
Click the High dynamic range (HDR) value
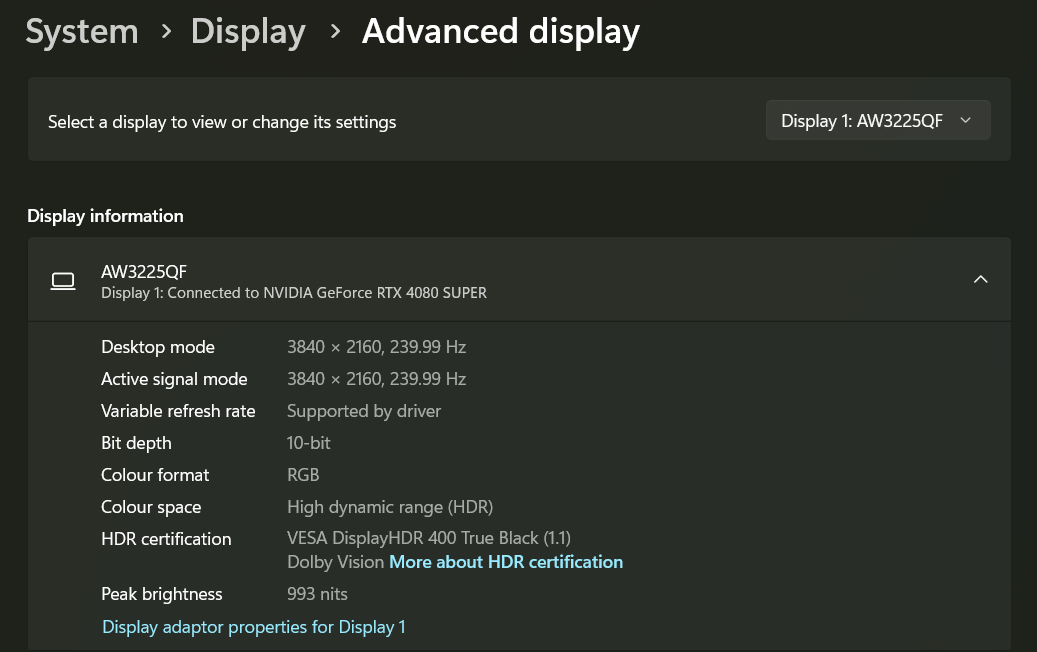(x=390, y=507)
